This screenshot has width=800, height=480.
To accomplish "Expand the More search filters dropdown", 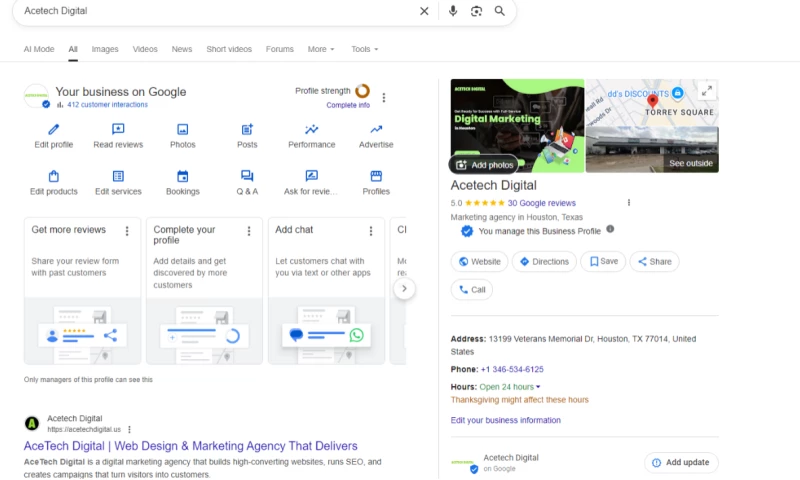I will (x=320, y=49).
